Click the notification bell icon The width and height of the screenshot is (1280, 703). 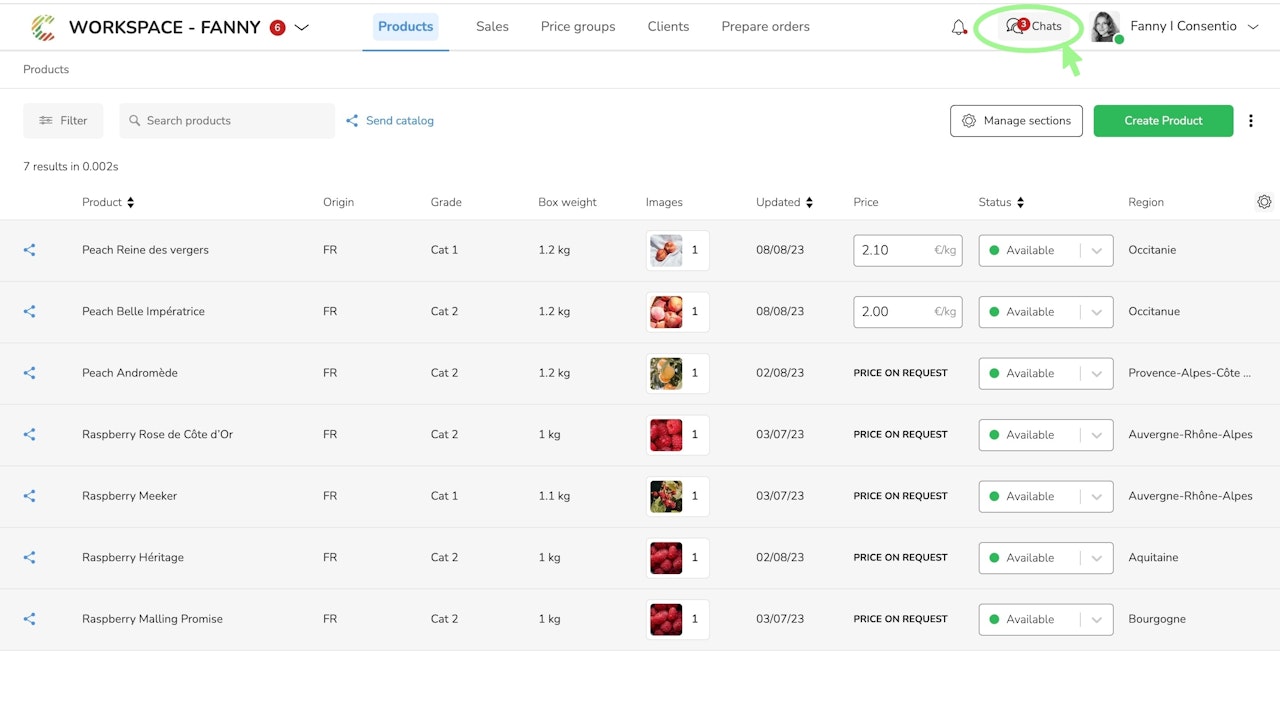[x=959, y=27]
